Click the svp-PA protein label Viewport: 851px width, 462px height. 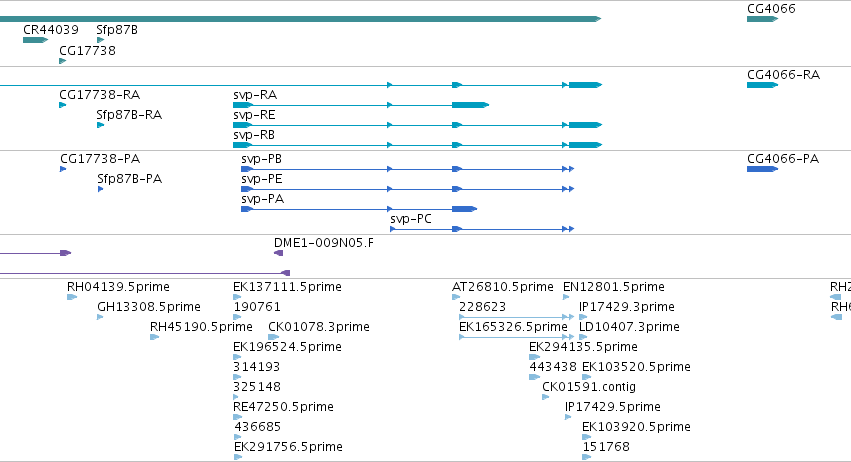click(x=263, y=199)
